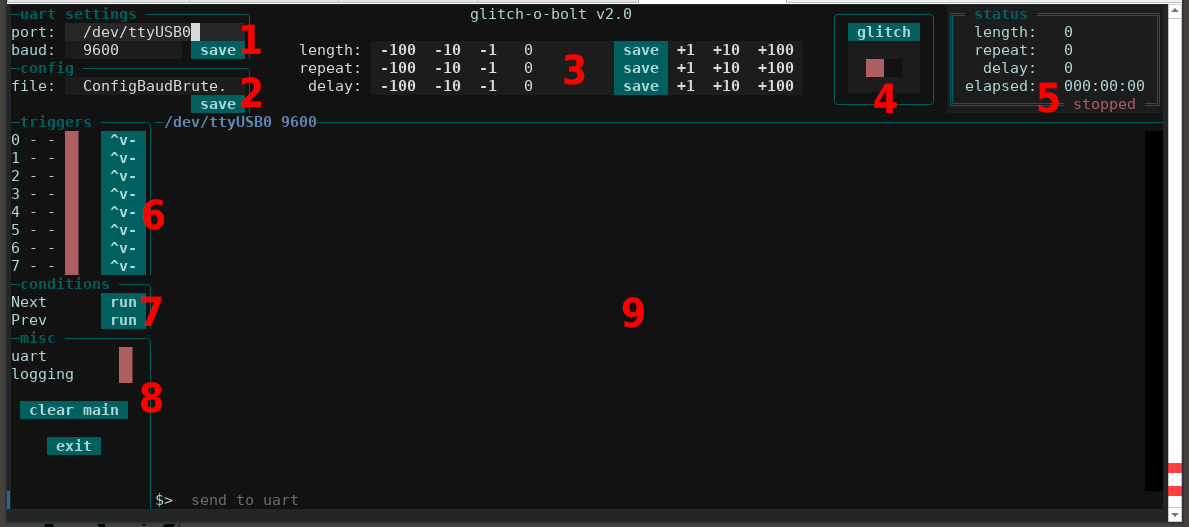Decrease repeat by 1
The image size is (1189, 527).
click(x=487, y=68)
